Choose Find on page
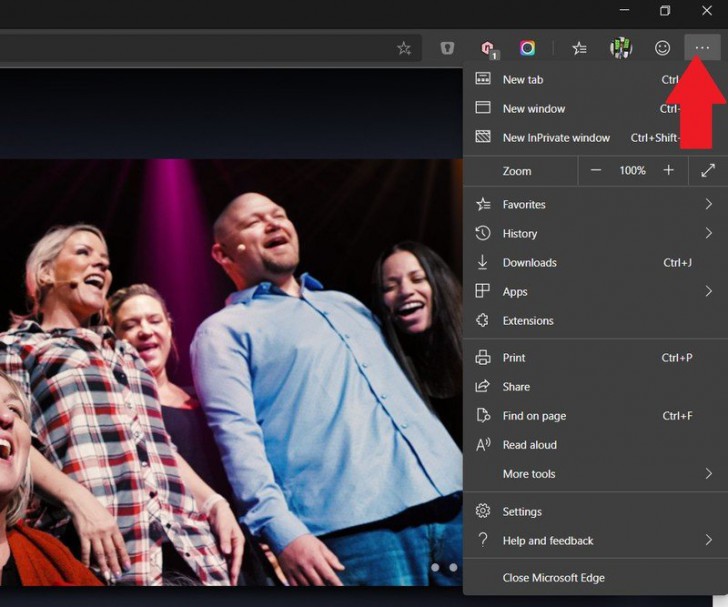 (x=595, y=416)
